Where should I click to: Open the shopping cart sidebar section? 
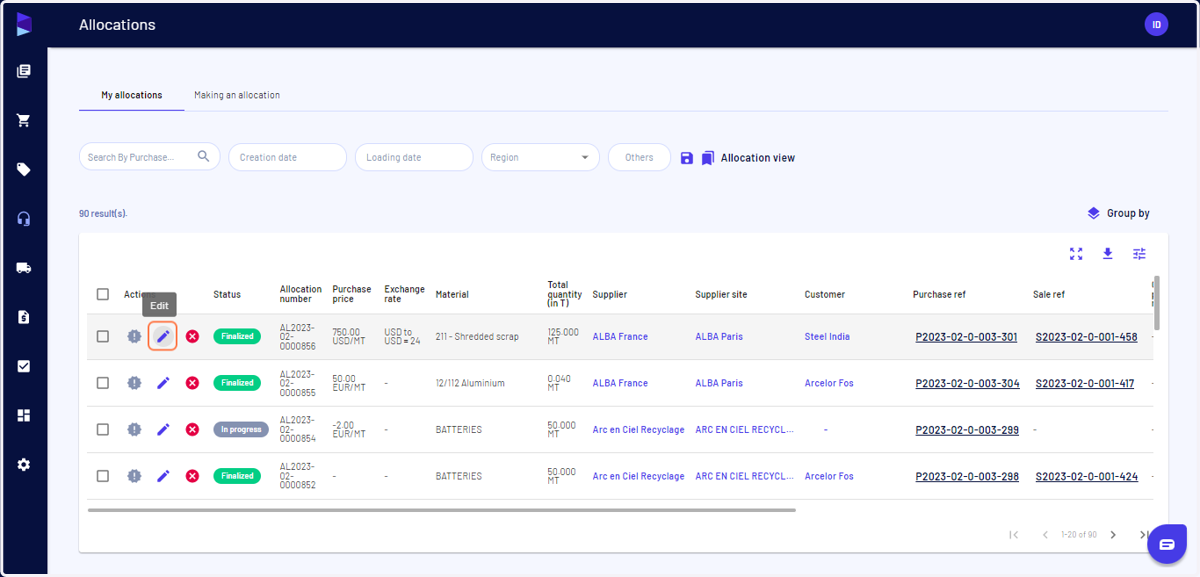tap(24, 120)
